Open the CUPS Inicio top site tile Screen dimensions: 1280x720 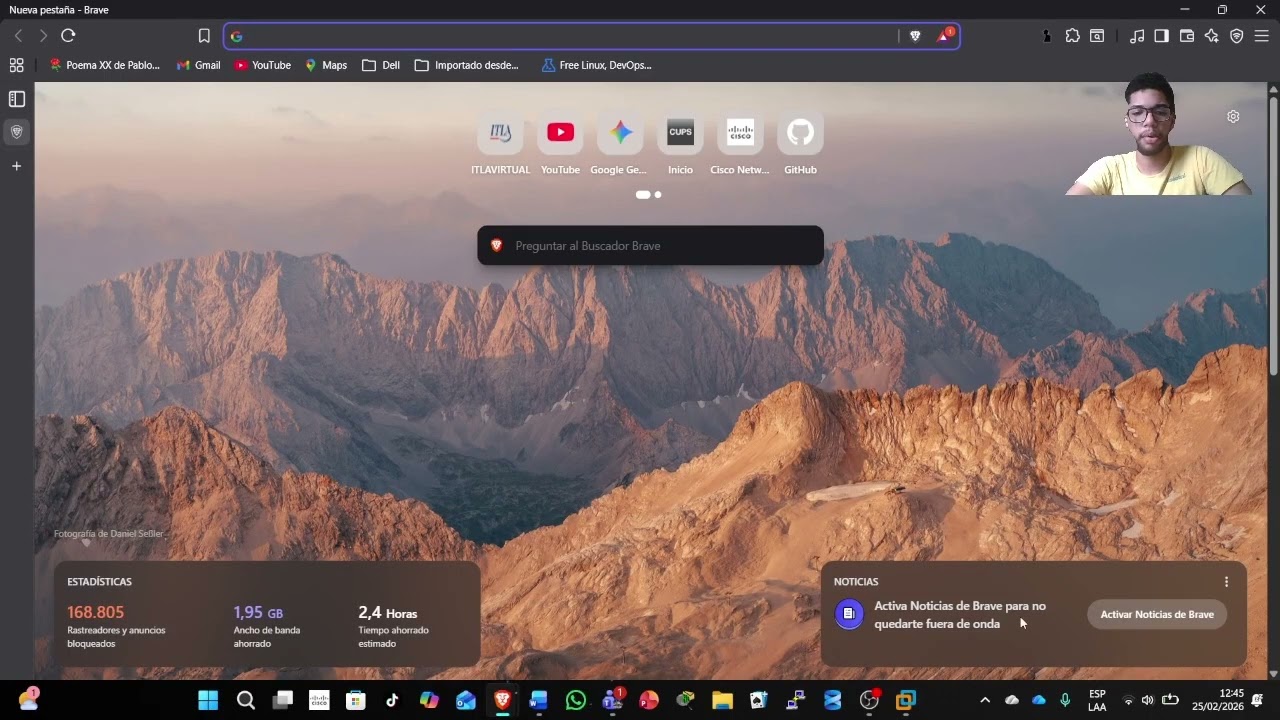[x=680, y=143]
